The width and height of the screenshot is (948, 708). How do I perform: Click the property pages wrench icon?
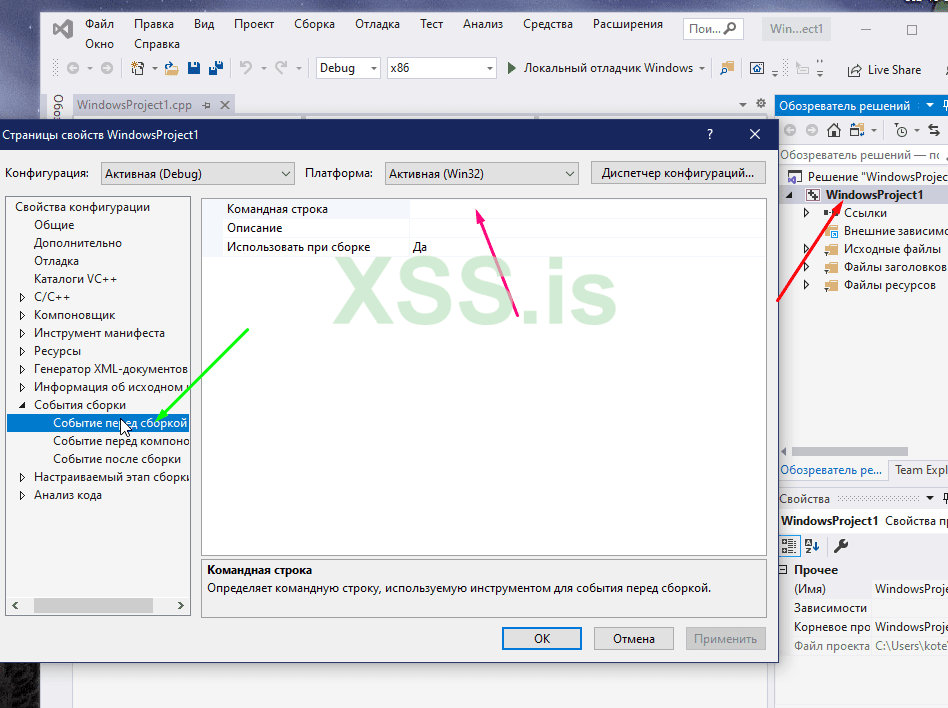(841, 546)
